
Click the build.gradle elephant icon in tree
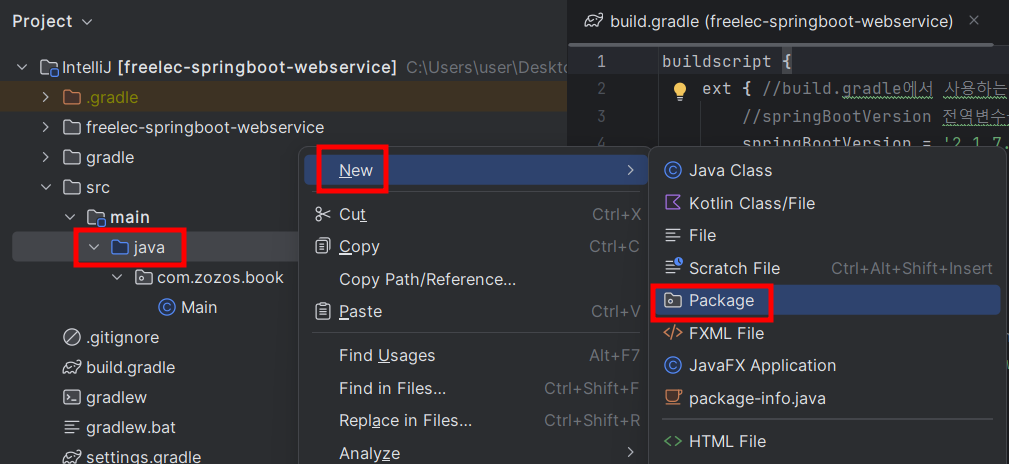(71, 367)
